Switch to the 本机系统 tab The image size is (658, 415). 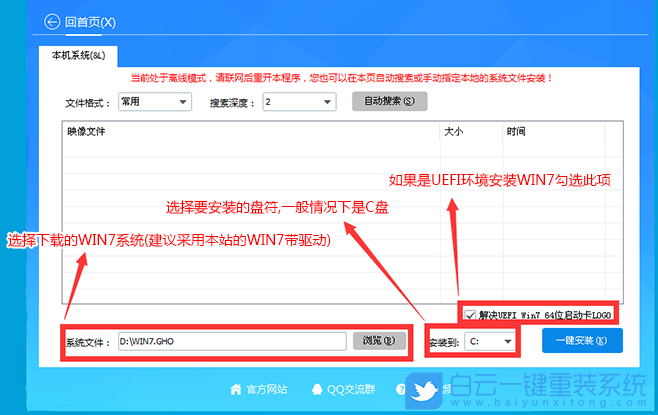[x=78, y=55]
